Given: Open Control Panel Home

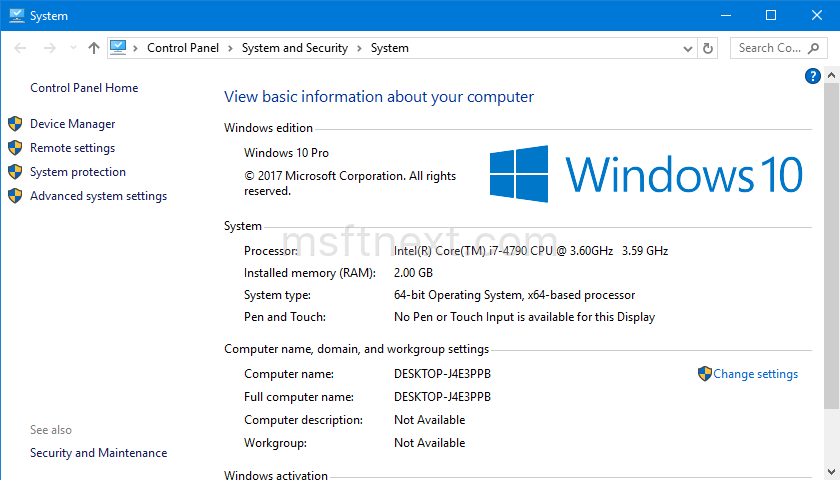Looking at the screenshot, I should tap(84, 88).
